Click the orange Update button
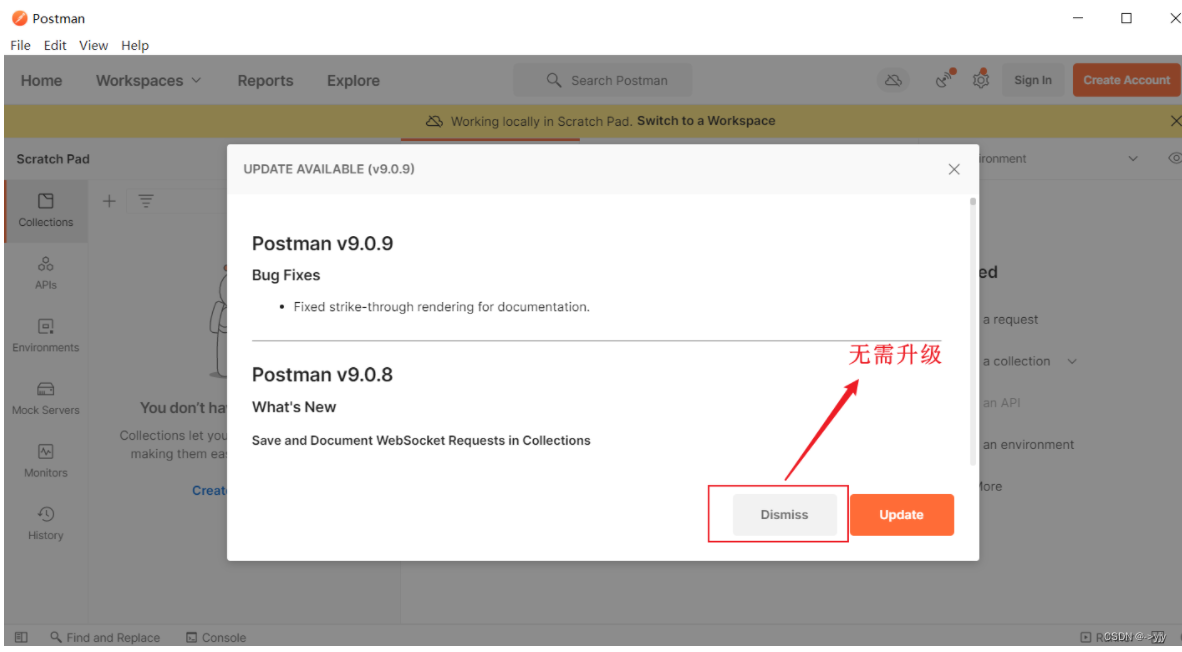 [902, 515]
